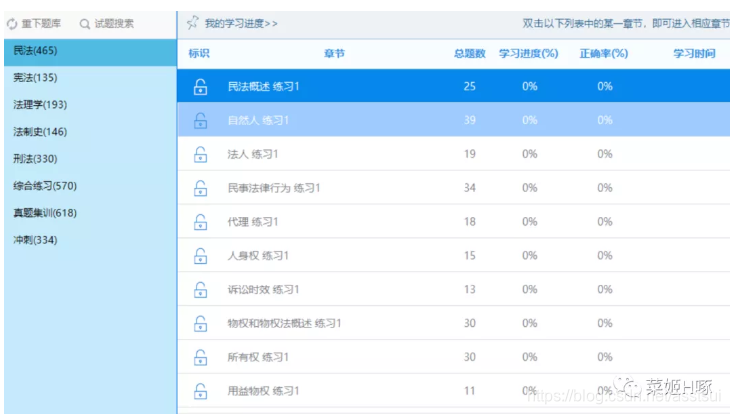Click total count 34 for 民事法律行为
The image size is (730, 414).
coord(470,188)
